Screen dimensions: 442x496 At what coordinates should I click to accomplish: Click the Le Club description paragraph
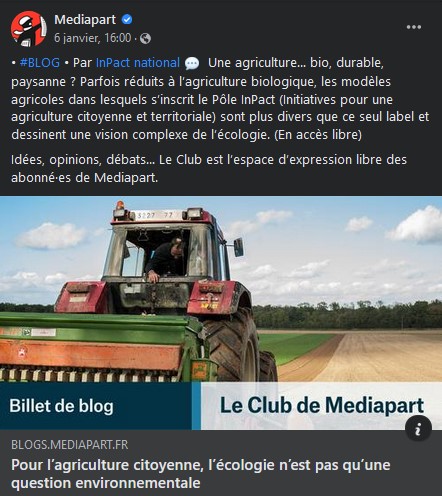click(209, 169)
